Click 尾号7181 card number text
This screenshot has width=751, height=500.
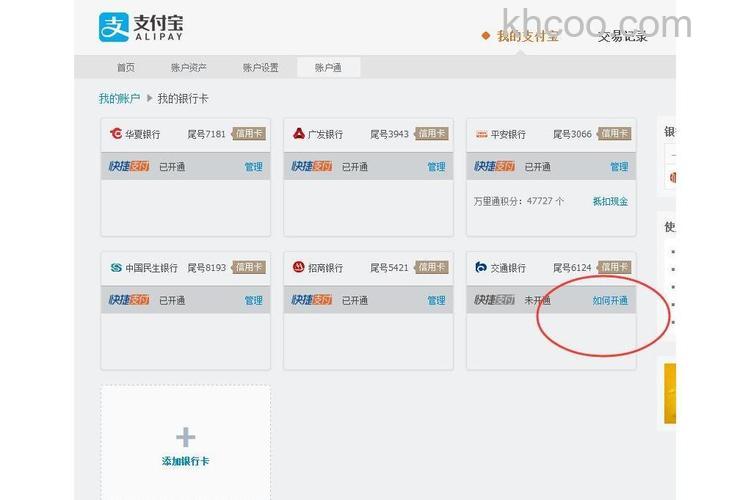tap(206, 134)
